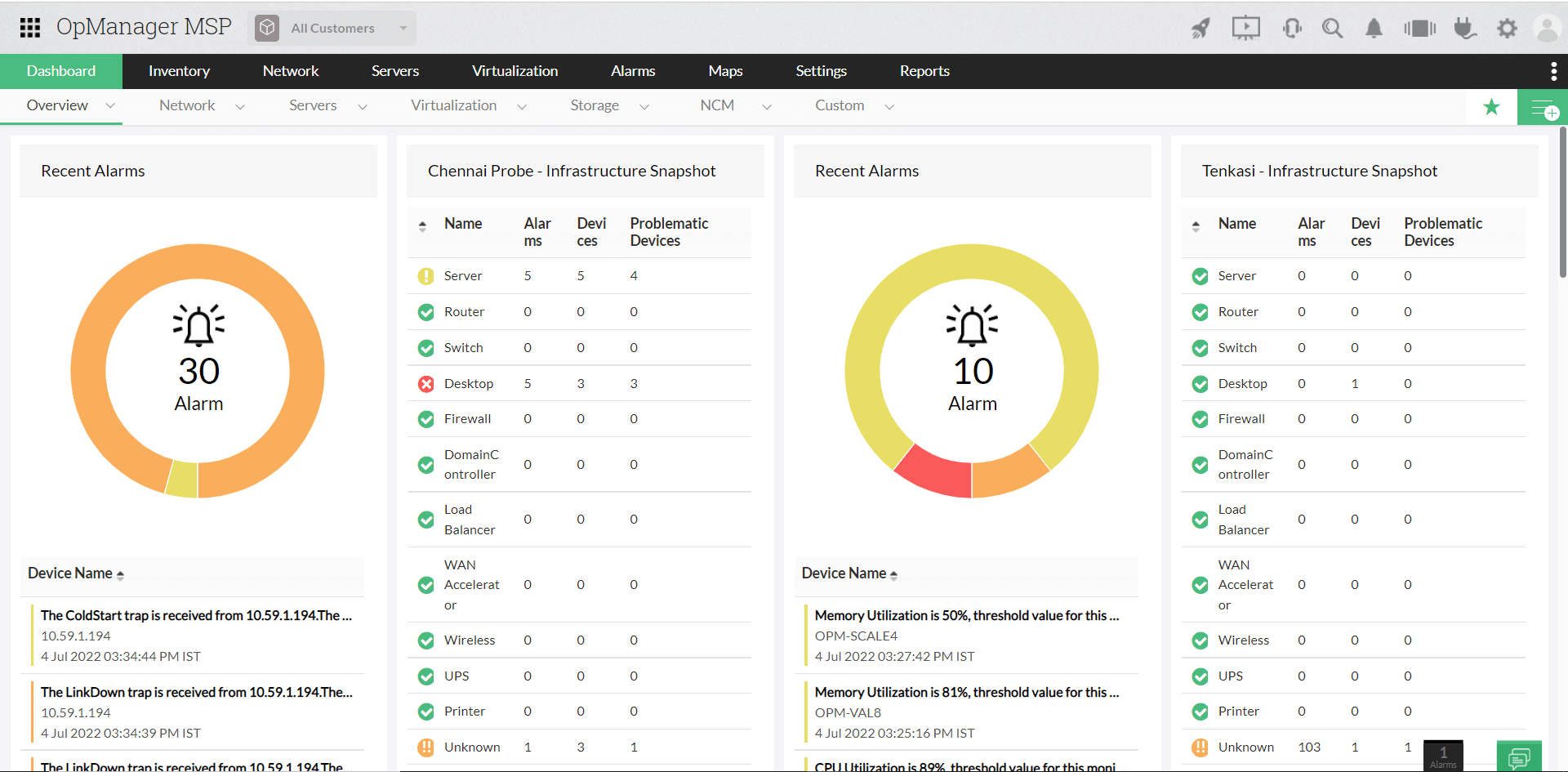Click Chennai Server warning status icon

pyautogui.click(x=426, y=276)
